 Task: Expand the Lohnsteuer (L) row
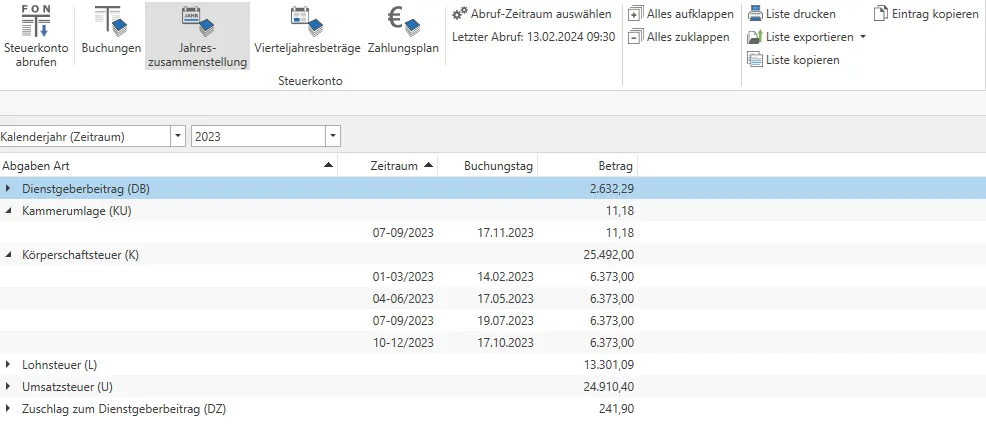[x=8, y=365]
